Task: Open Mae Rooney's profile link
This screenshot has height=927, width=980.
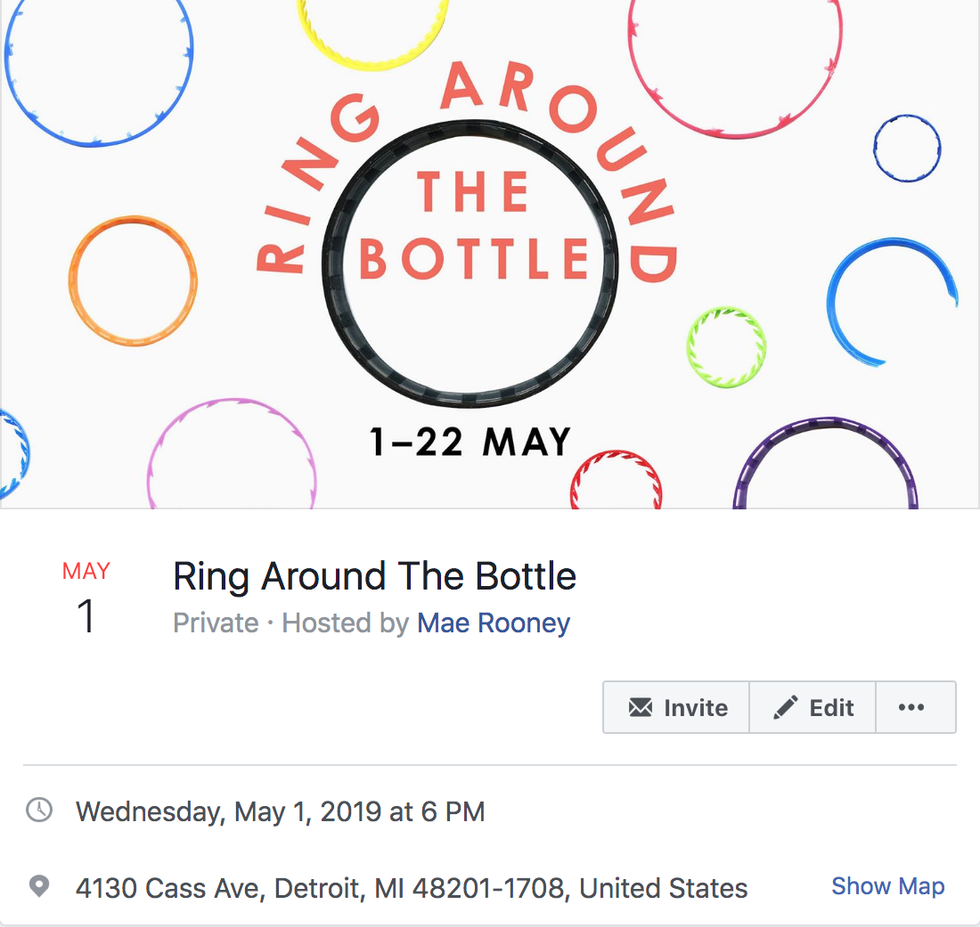Action: pyautogui.click(x=493, y=623)
